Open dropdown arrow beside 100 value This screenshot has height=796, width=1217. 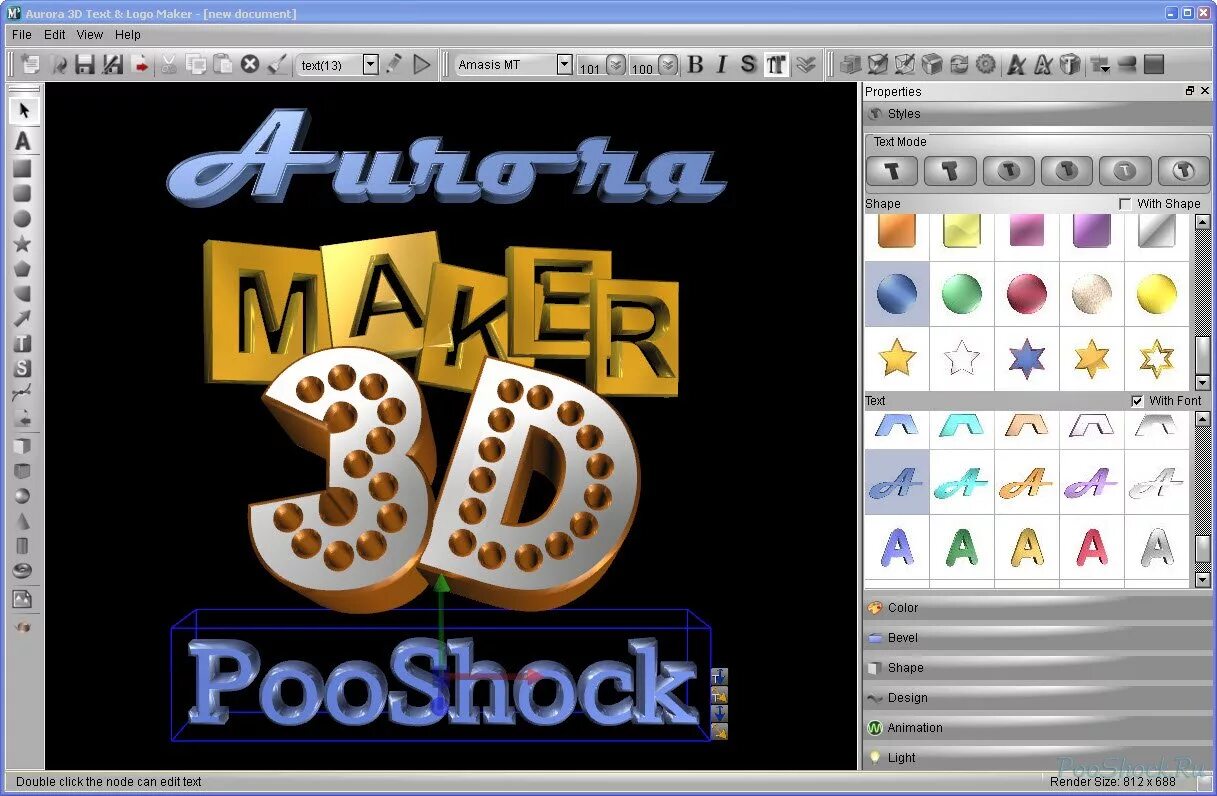pyautogui.click(x=668, y=65)
